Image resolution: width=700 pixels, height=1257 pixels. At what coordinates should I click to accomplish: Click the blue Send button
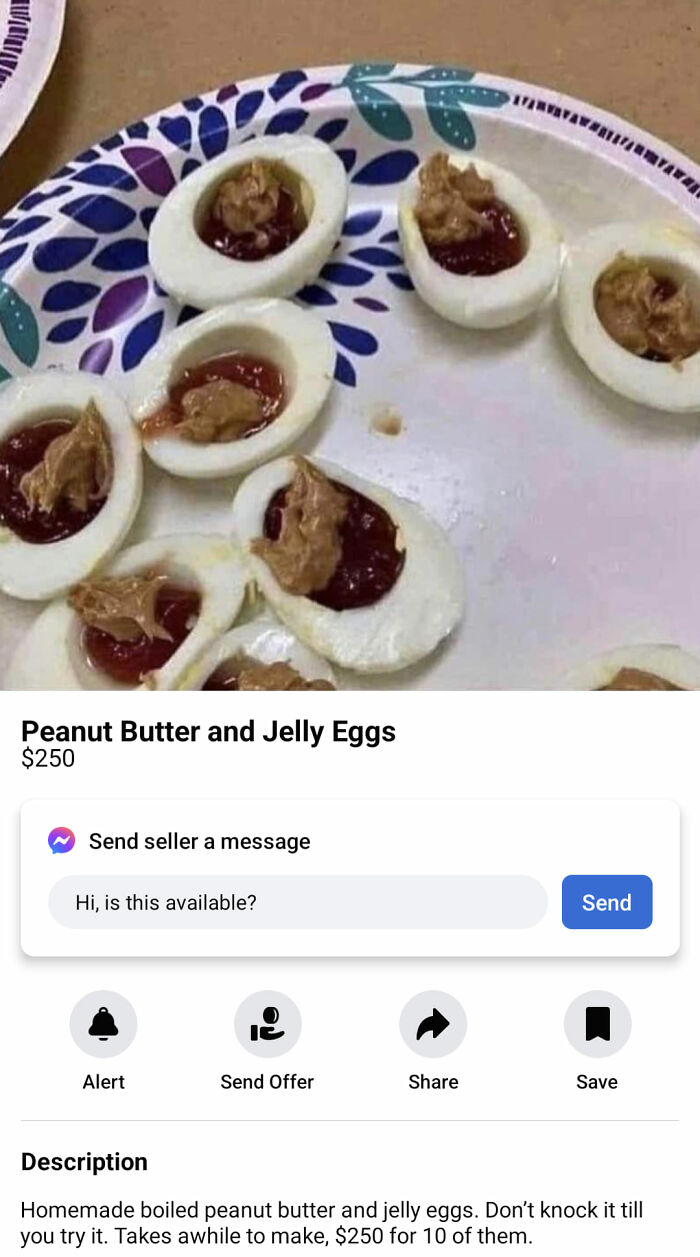coord(606,901)
